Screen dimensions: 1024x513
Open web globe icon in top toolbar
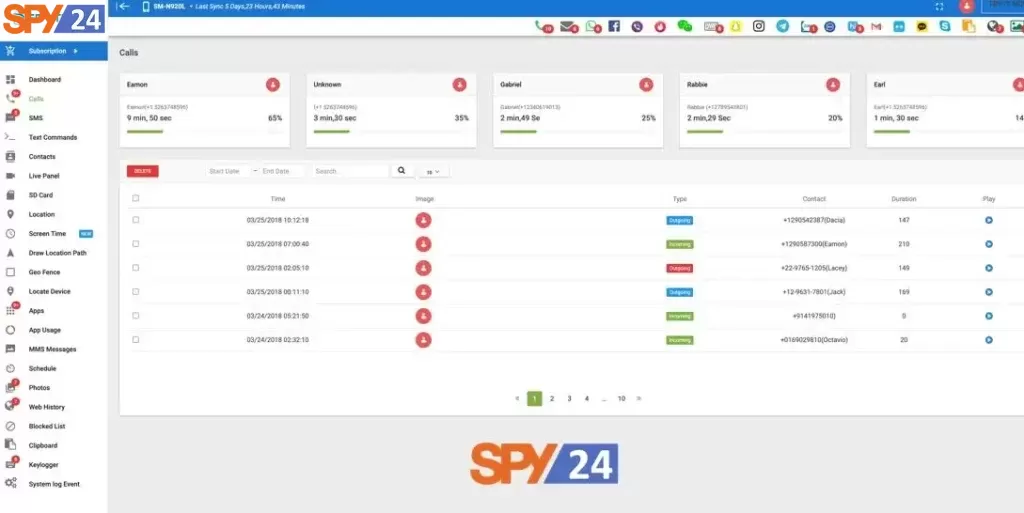(x=995, y=27)
